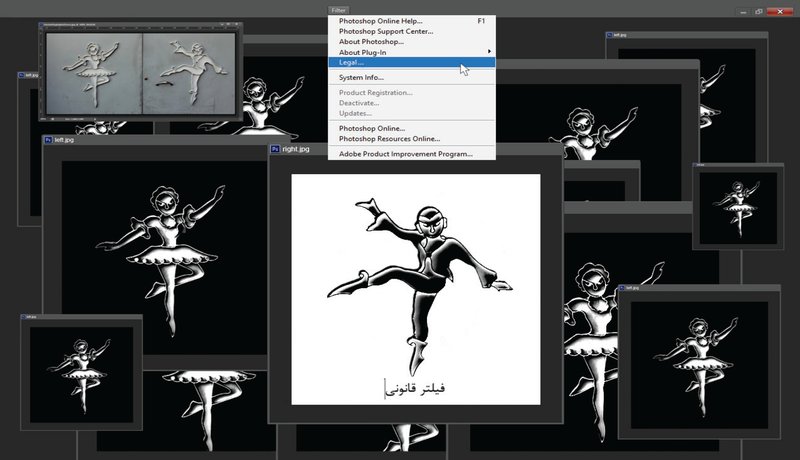Screen dimensions: 800x460
Task: Open Adobe Product Improvement Program… entry
Action: (411, 154)
